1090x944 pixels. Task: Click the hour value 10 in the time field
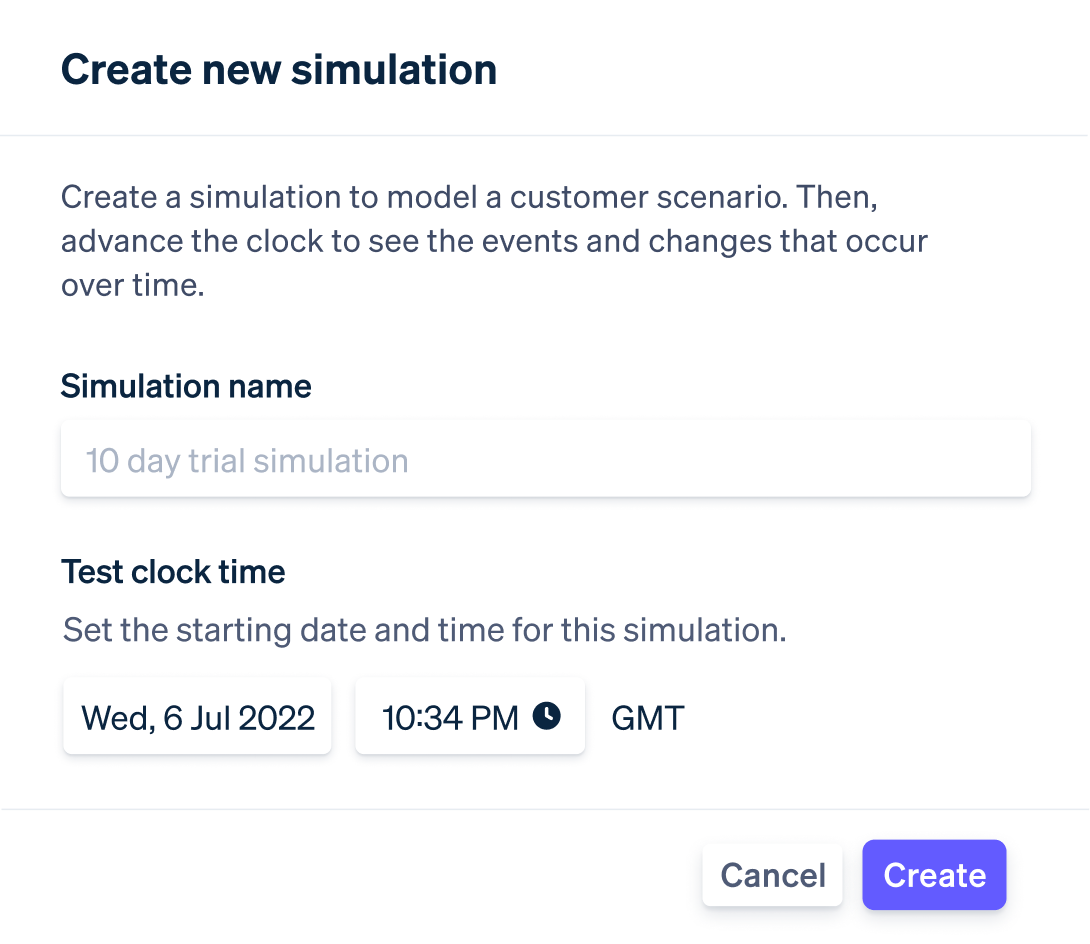point(397,718)
